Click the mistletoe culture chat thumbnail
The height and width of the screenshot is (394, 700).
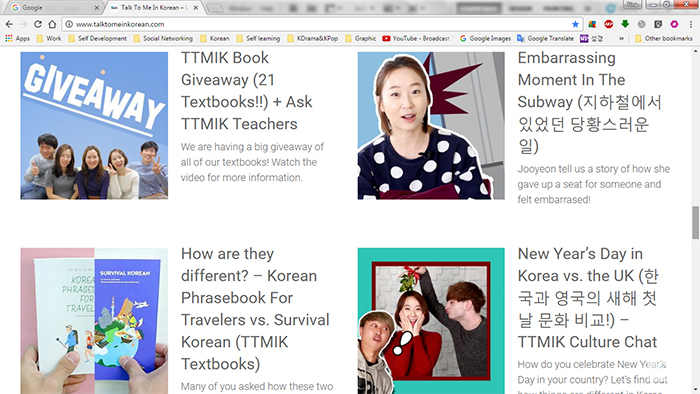[x=431, y=321]
